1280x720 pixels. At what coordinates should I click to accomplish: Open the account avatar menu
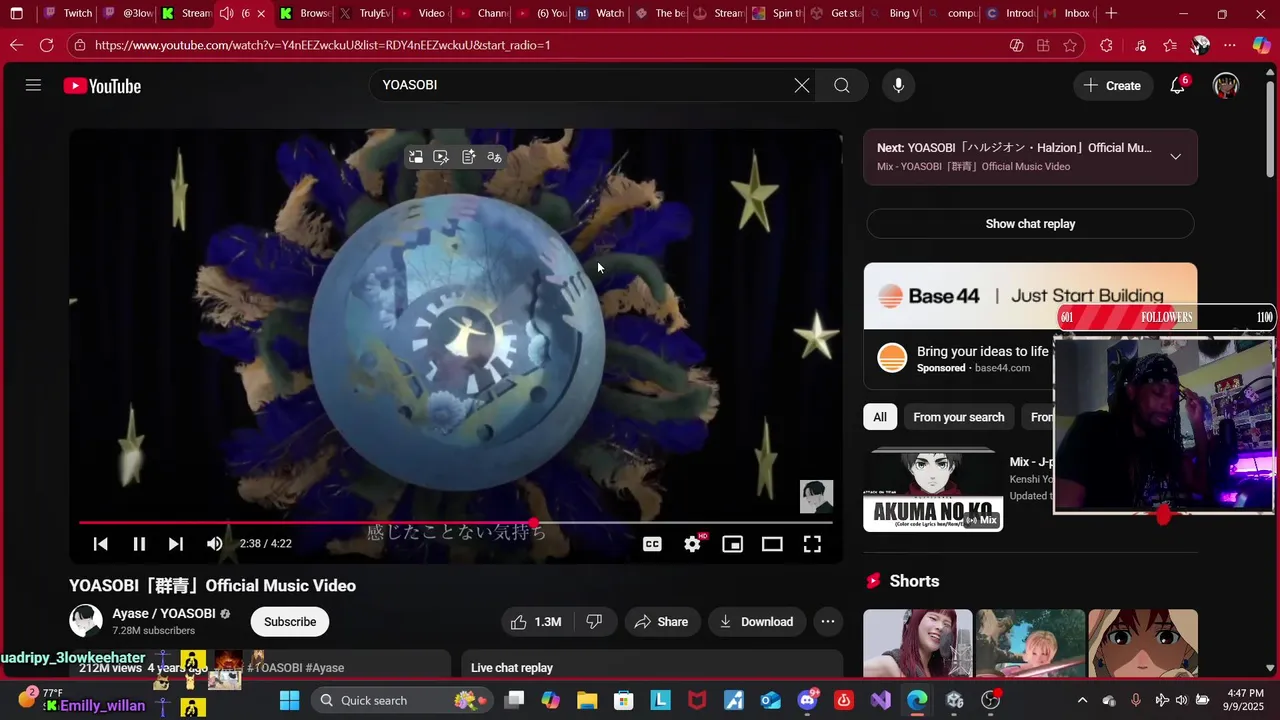1226,86
